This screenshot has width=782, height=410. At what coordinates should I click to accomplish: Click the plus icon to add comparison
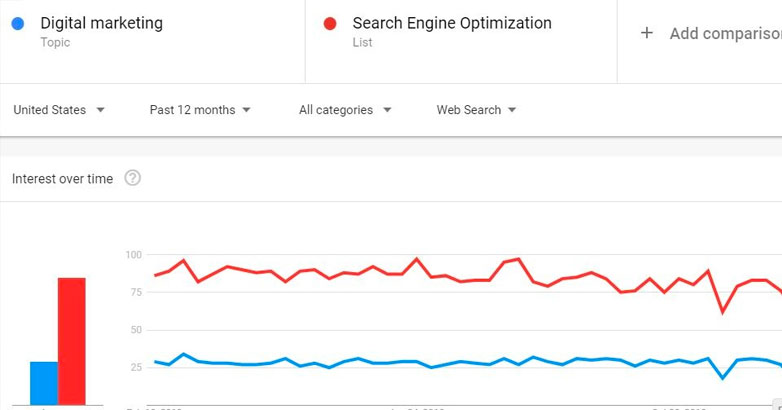[647, 33]
